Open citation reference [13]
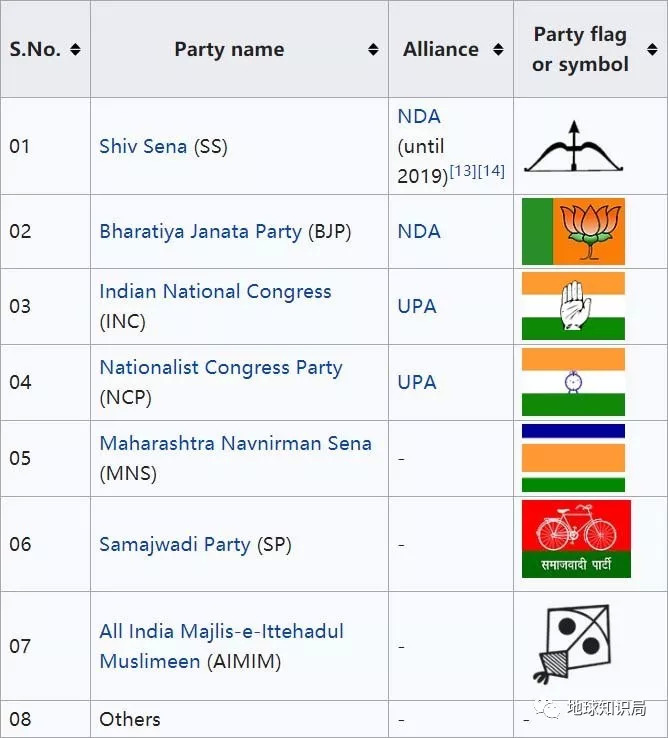This screenshot has width=668, height=738. pyautogui.click(x=463, y=171)
